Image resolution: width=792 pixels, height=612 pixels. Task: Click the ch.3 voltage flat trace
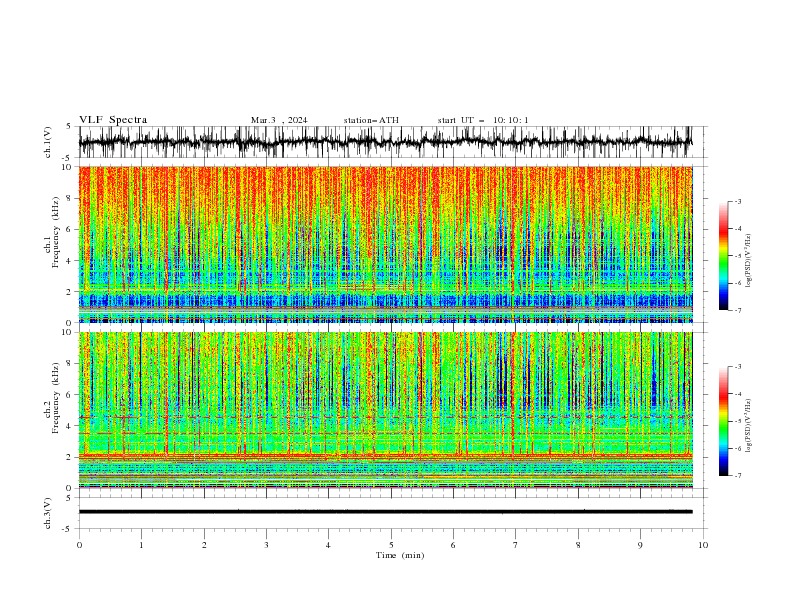point(385,512)
